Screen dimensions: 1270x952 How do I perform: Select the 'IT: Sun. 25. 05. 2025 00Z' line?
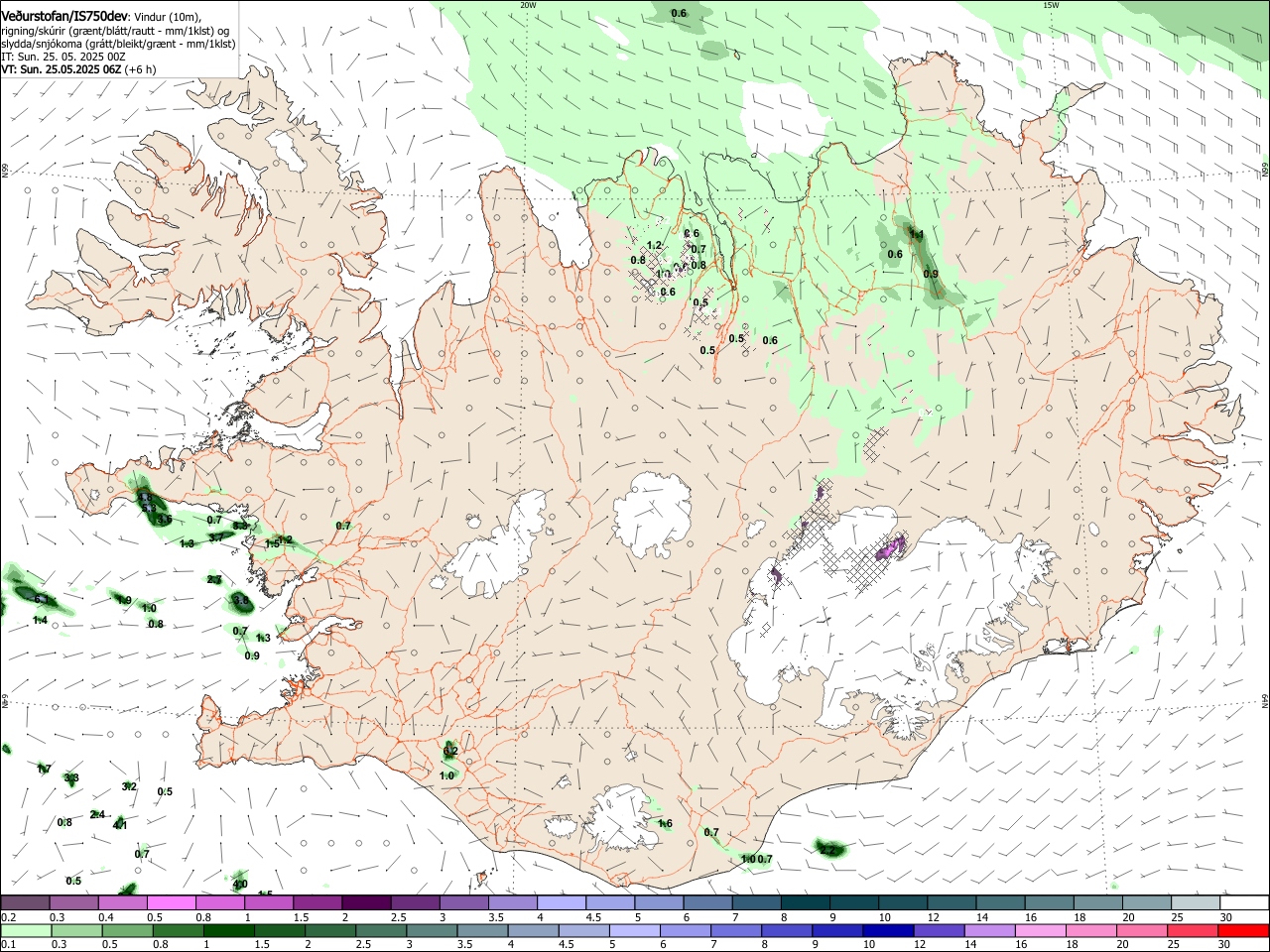63,58
